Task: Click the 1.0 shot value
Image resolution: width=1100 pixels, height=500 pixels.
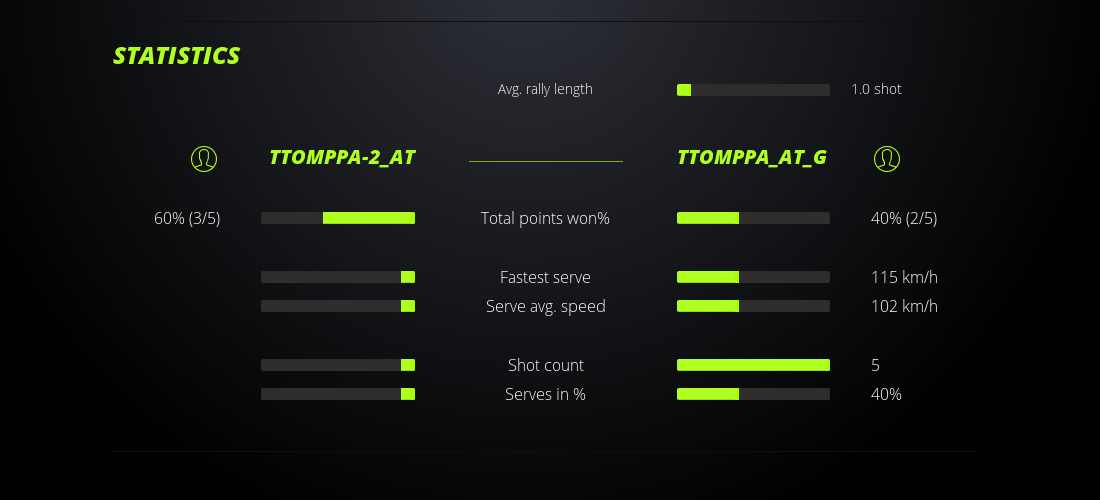Action: click(x=876, y=89)
